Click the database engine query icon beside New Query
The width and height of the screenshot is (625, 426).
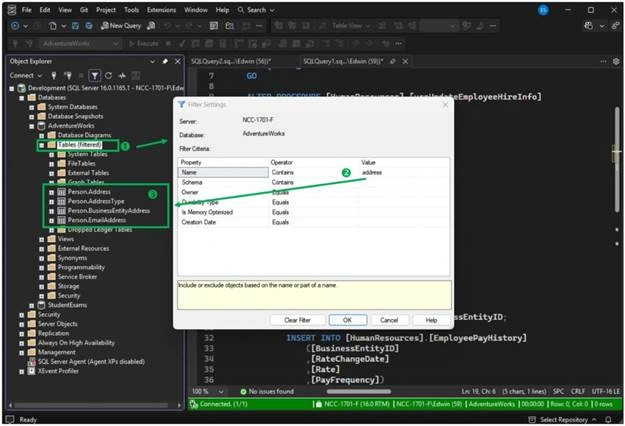[x=151, y=26]
